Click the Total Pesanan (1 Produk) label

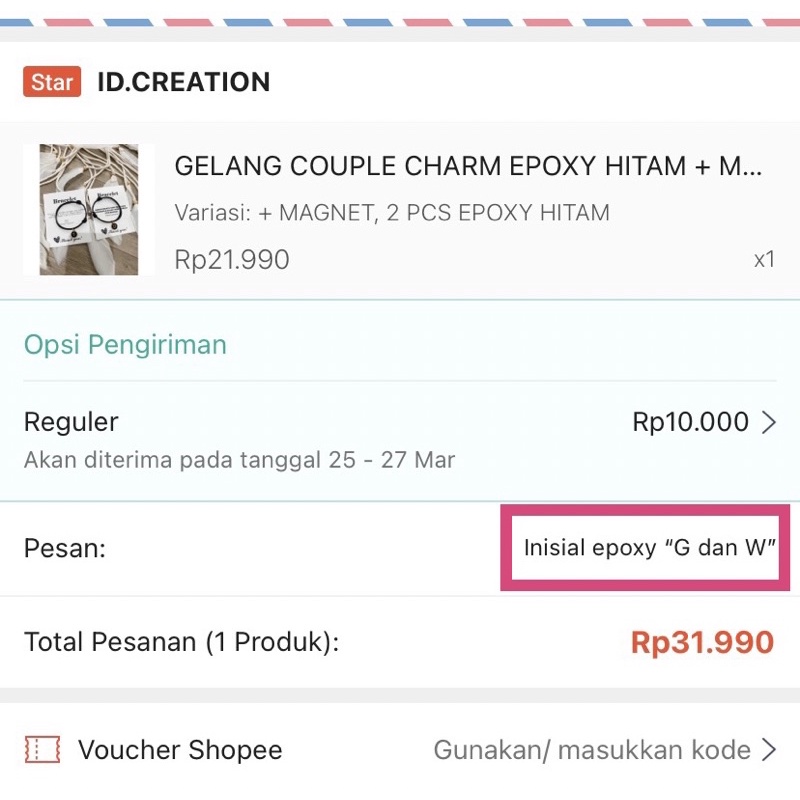(x=181, y=642)
